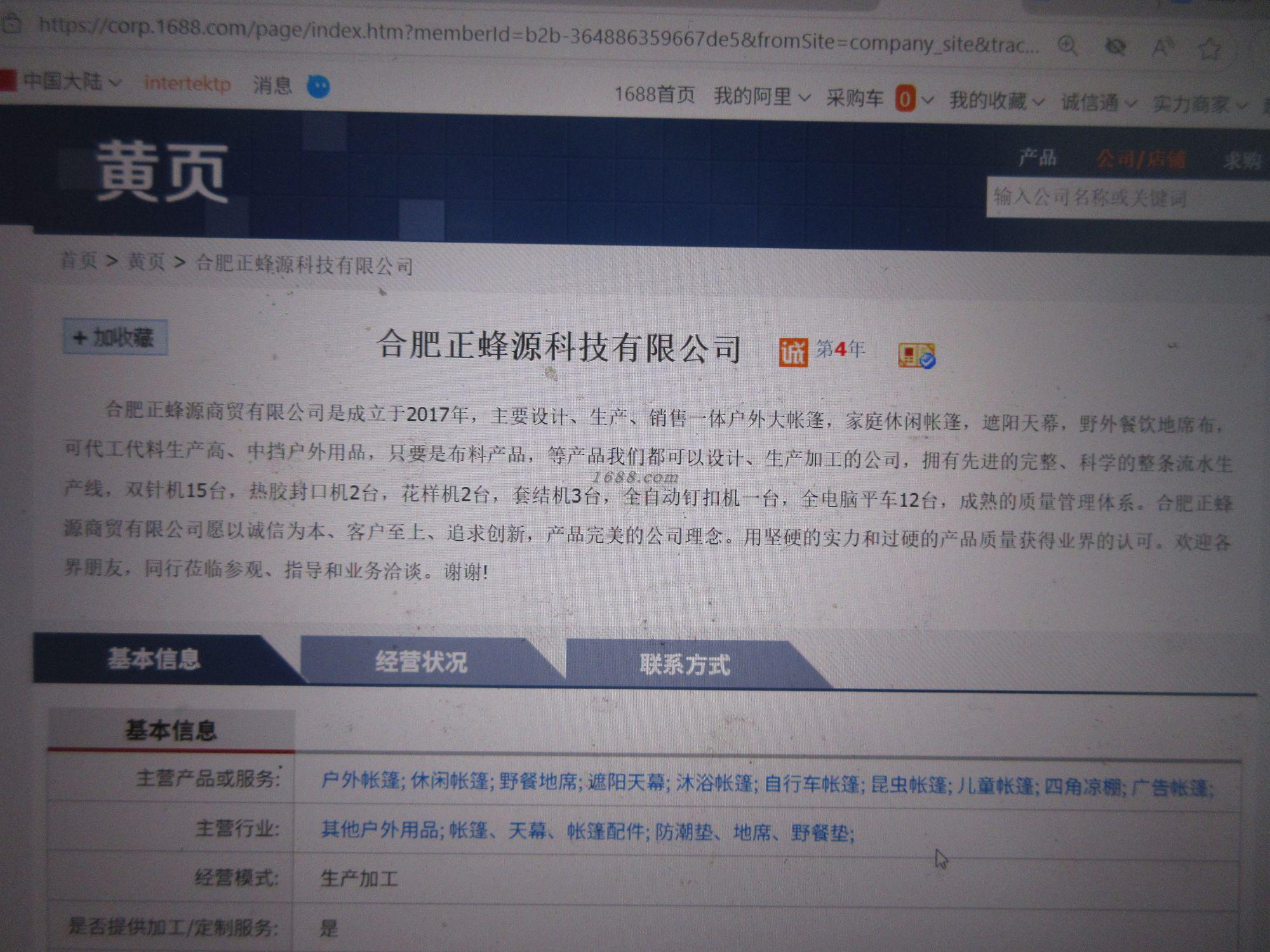This screenshot has width=1270, height=952.
Task: Click the 户外帐篷 product link
Action: point(361,780)
